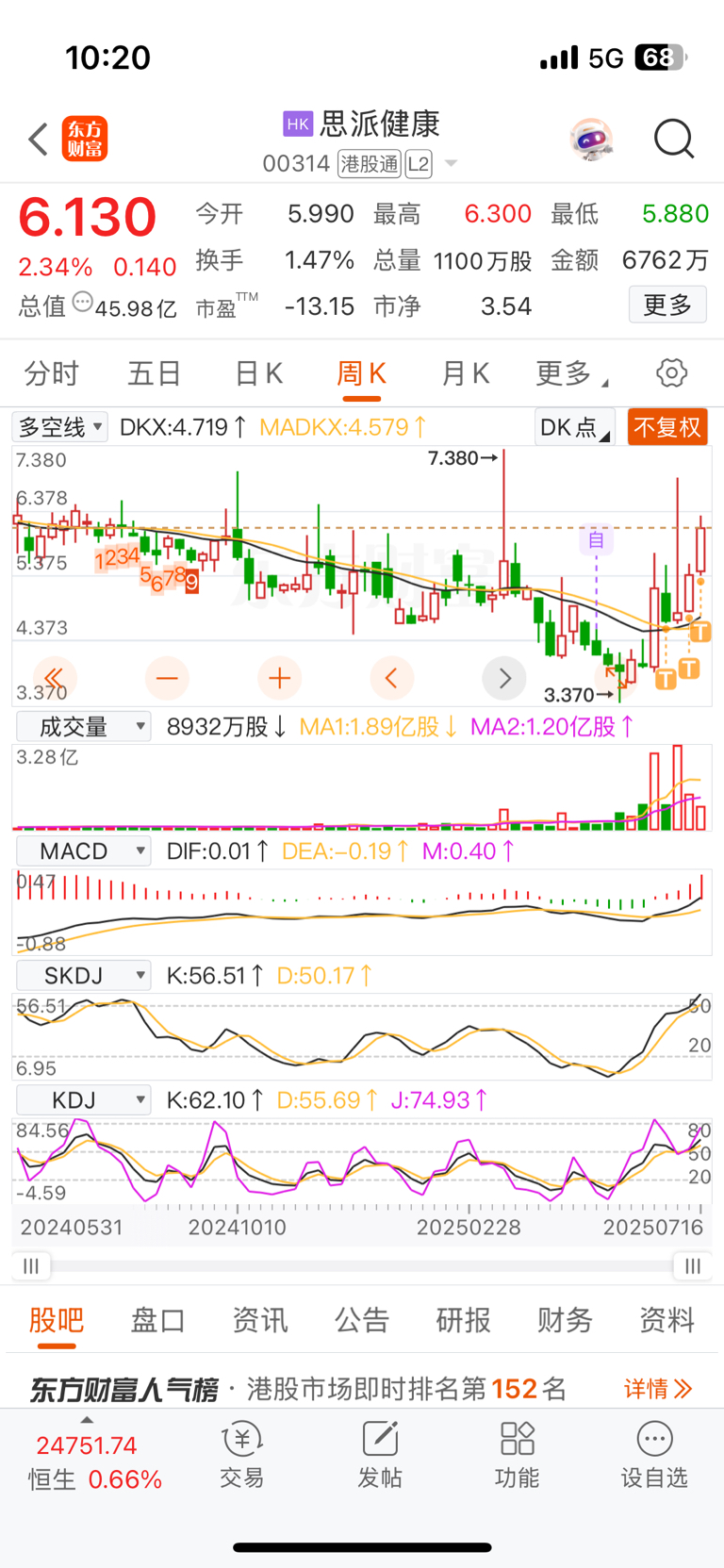Zoom in chart with plus icon
Viewport: 724px width, 1568px height.
click(x=280, y=678)
